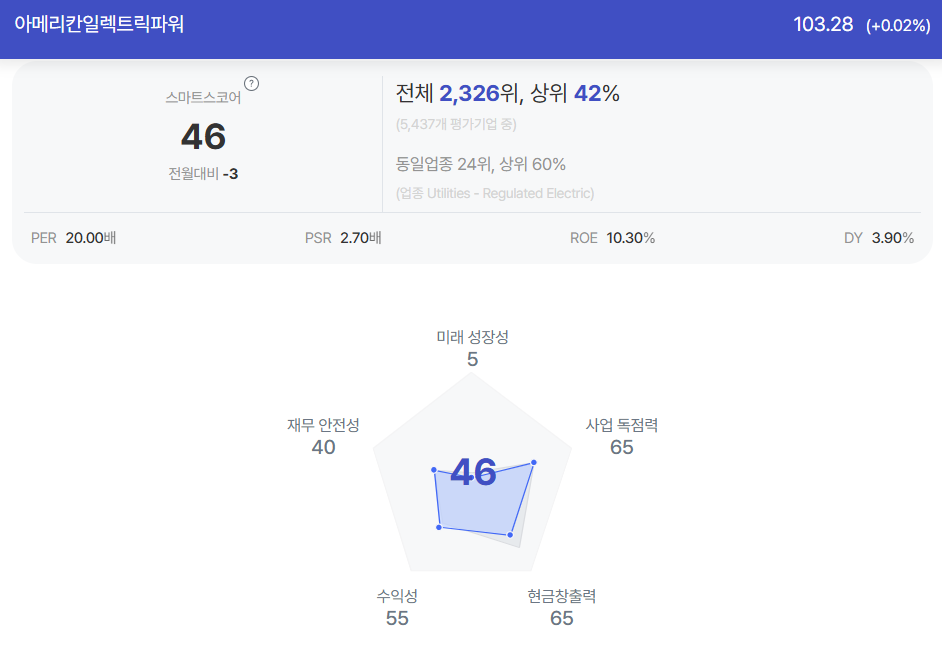This screenshot has height=657, width=942.
Task: Click the DY 3.90% metric
Action: pos(879,238)
